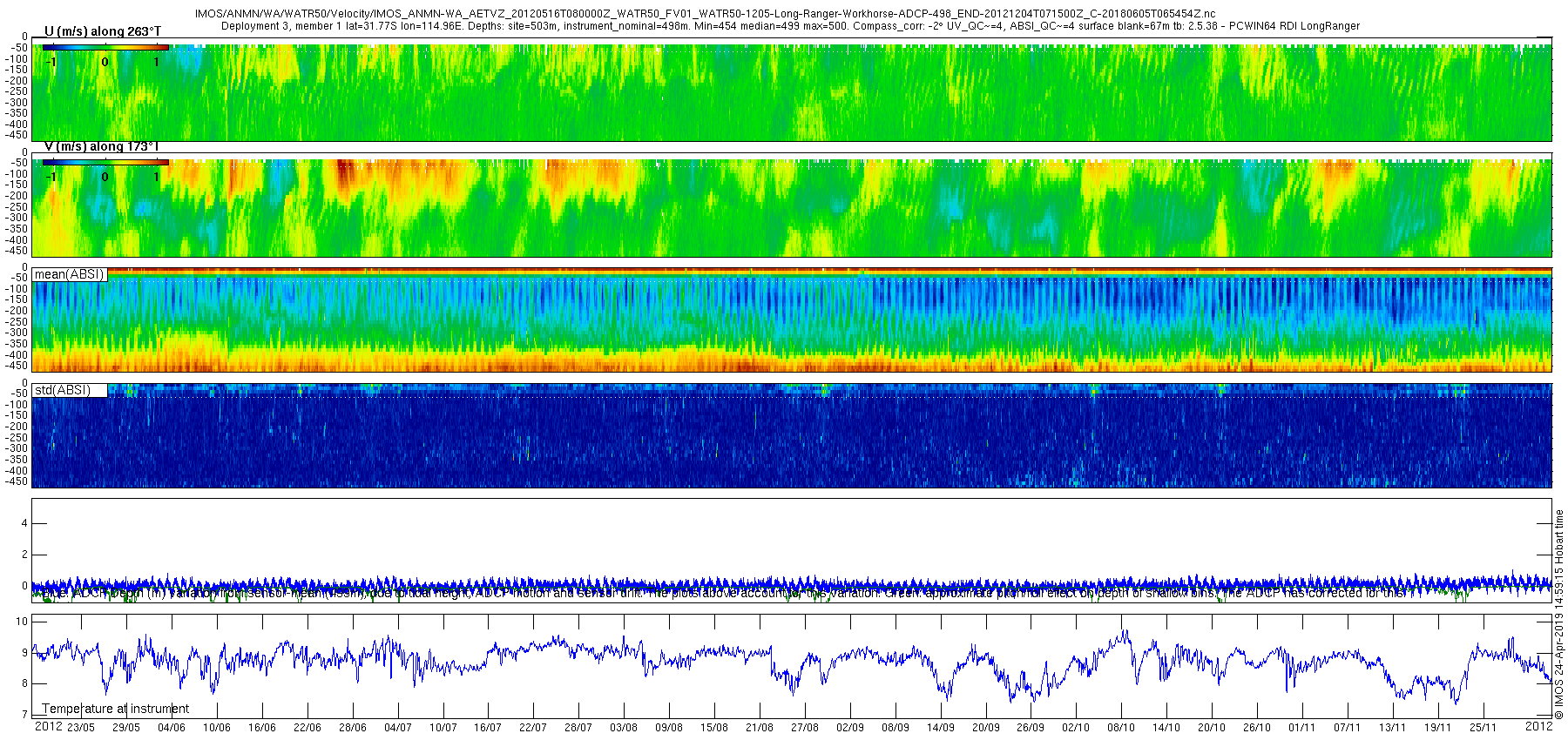Click the '20/10' date tick label
Screen dimensions: 1568x740
click(x=1212, y=728)
